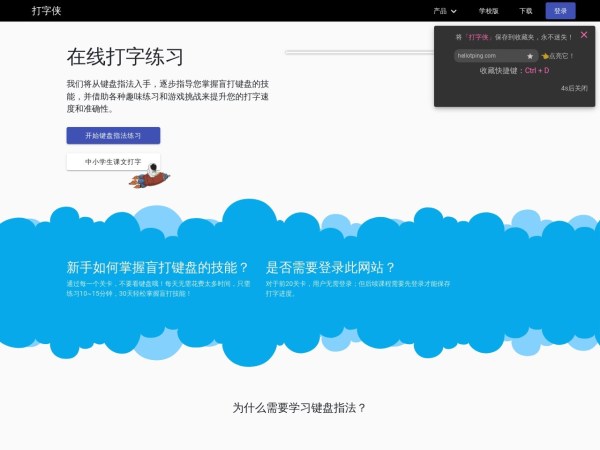Click the 打字侠 logo in header
Viewport: 600px width, 450px height.
tap(46, 11)
